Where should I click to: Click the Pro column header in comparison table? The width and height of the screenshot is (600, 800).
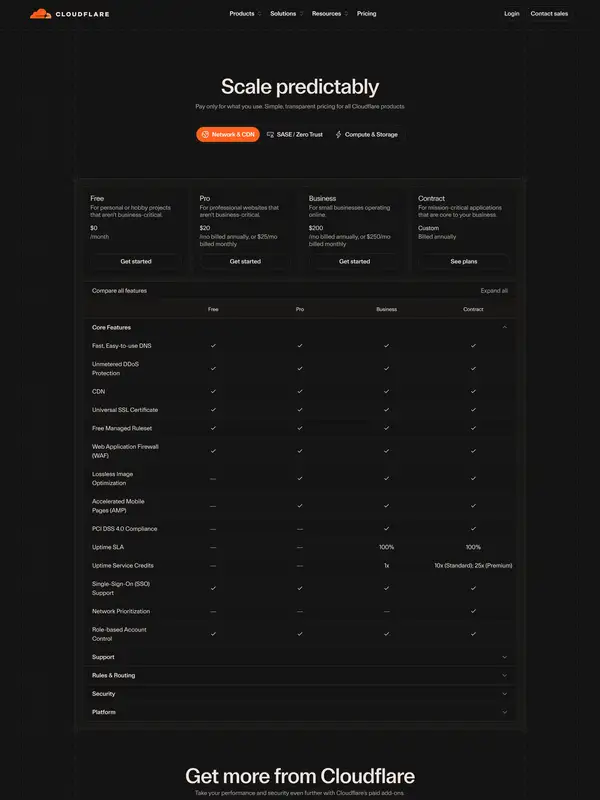[x=300, y=309]
